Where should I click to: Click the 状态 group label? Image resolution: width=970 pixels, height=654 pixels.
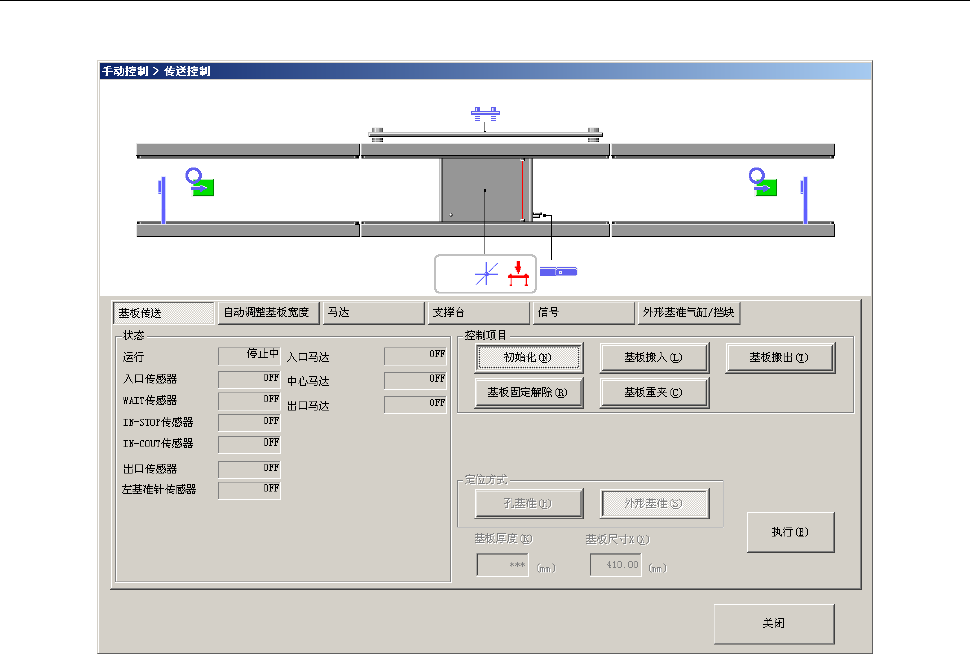(x=134, y=335)
